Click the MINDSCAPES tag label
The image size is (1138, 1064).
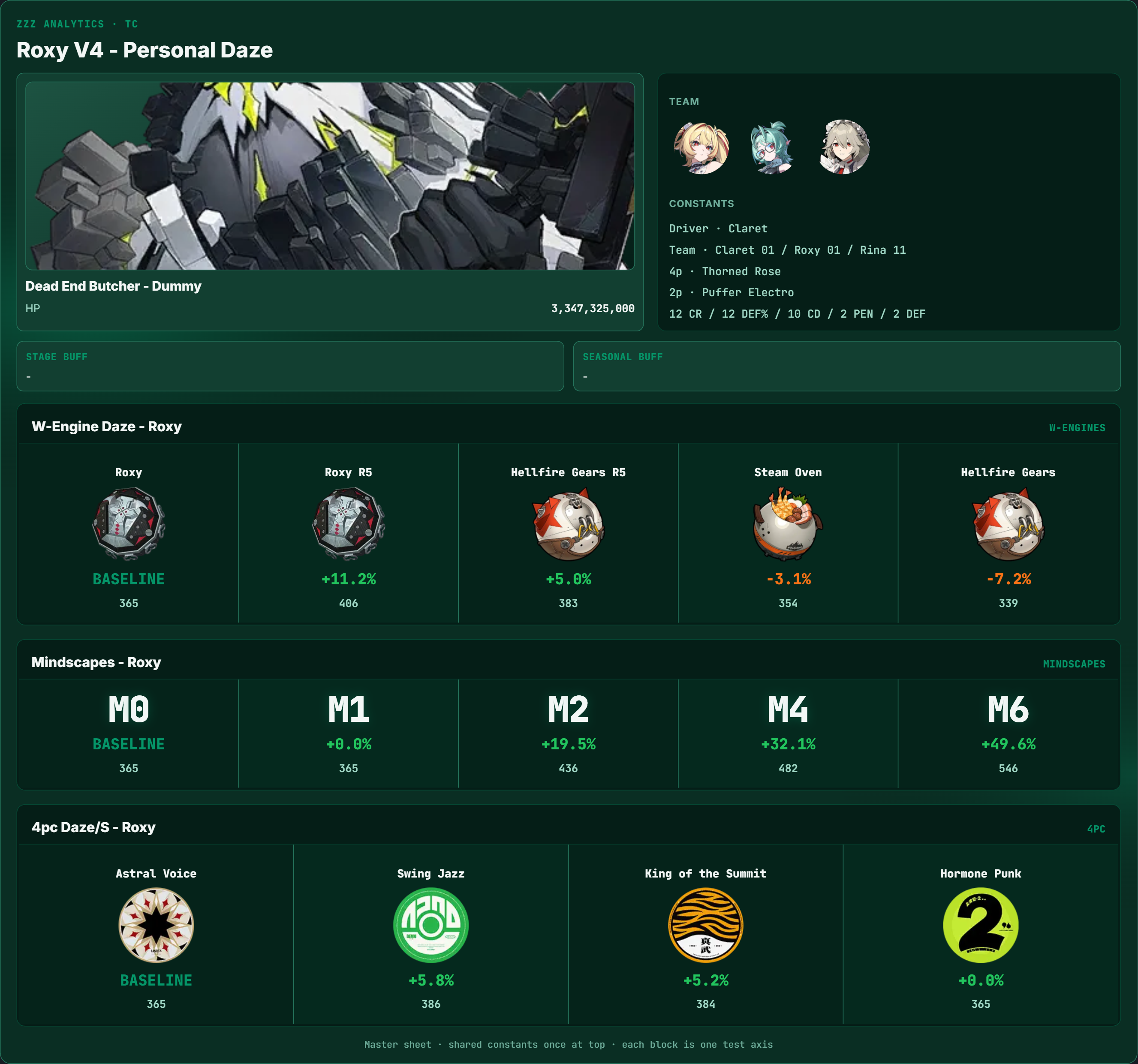(1074, 664)
